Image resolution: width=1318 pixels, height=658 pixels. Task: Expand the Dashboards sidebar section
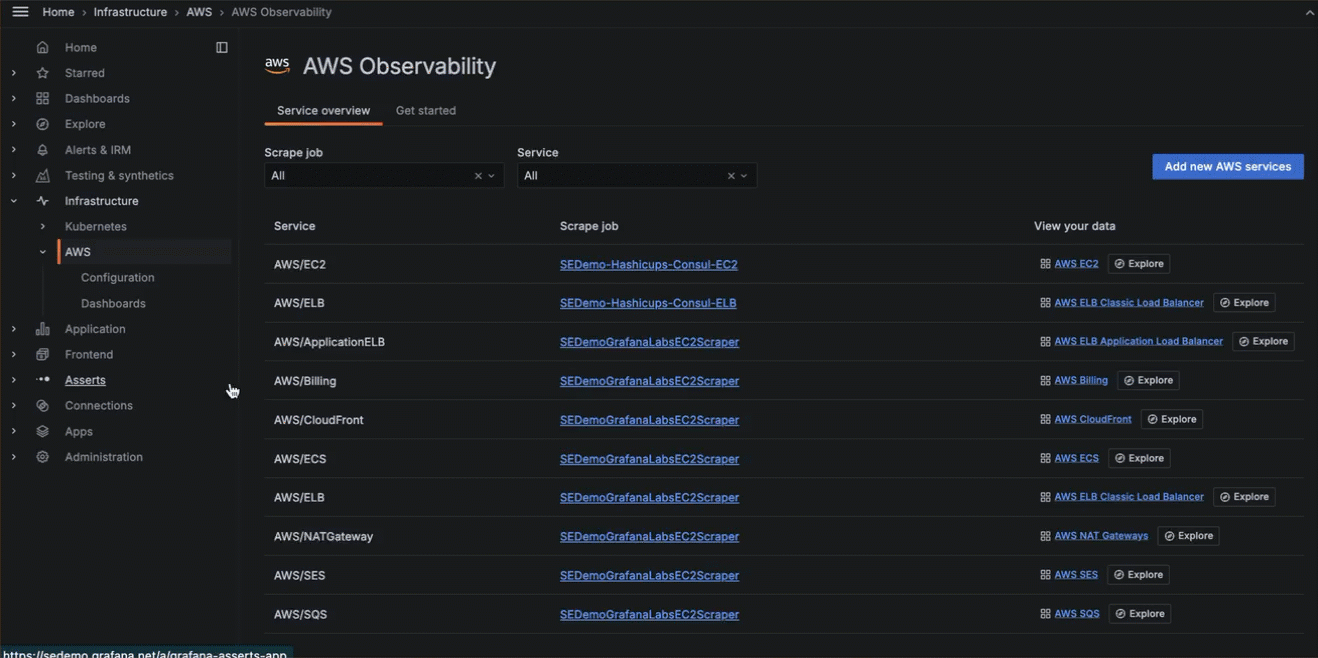14,99
